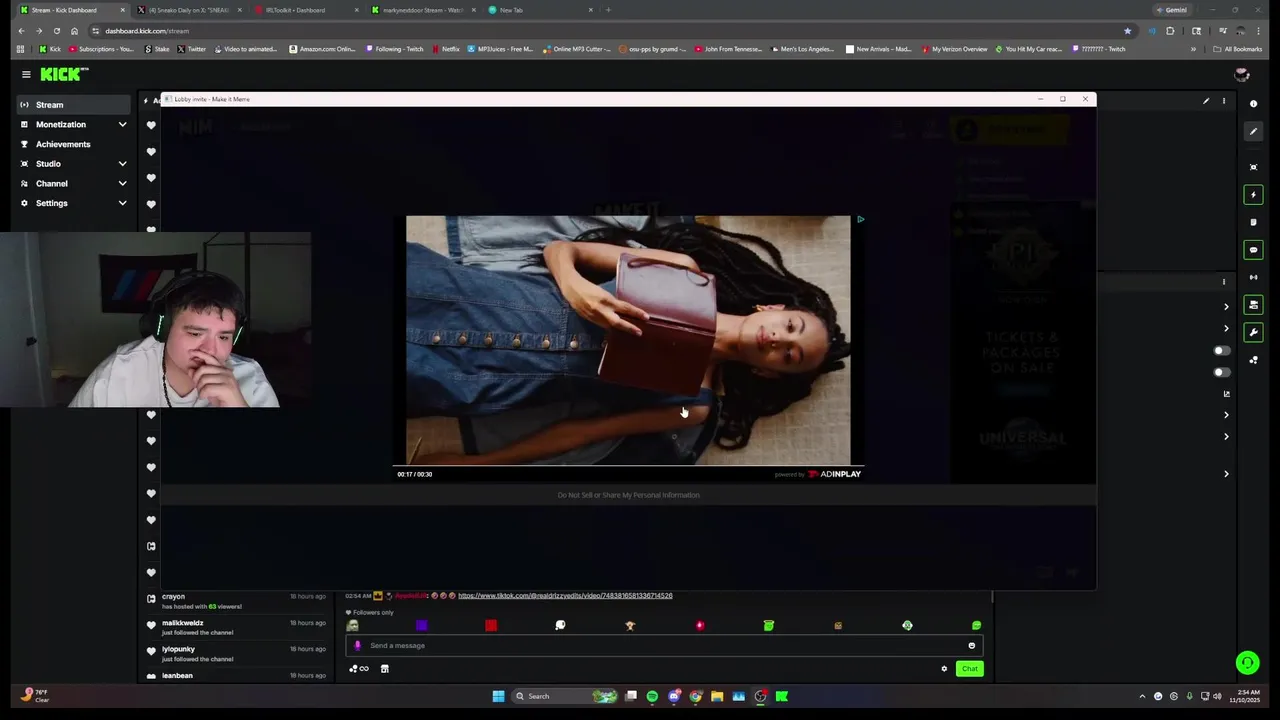Click the green Chat send button
The image size is (1280, 720).
pos(969,669)
